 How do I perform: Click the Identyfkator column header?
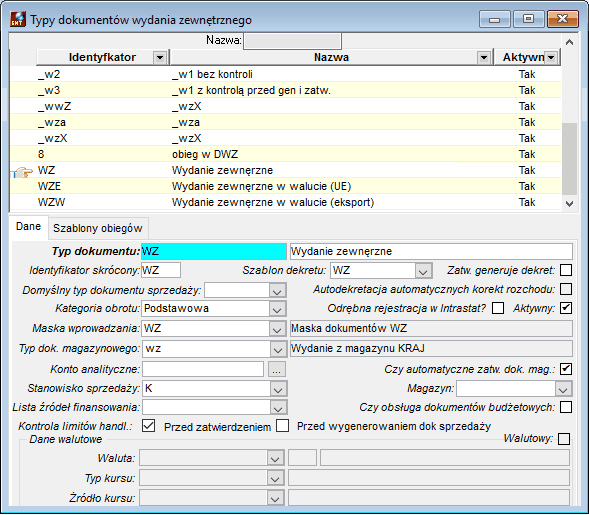tap(102, 57)
